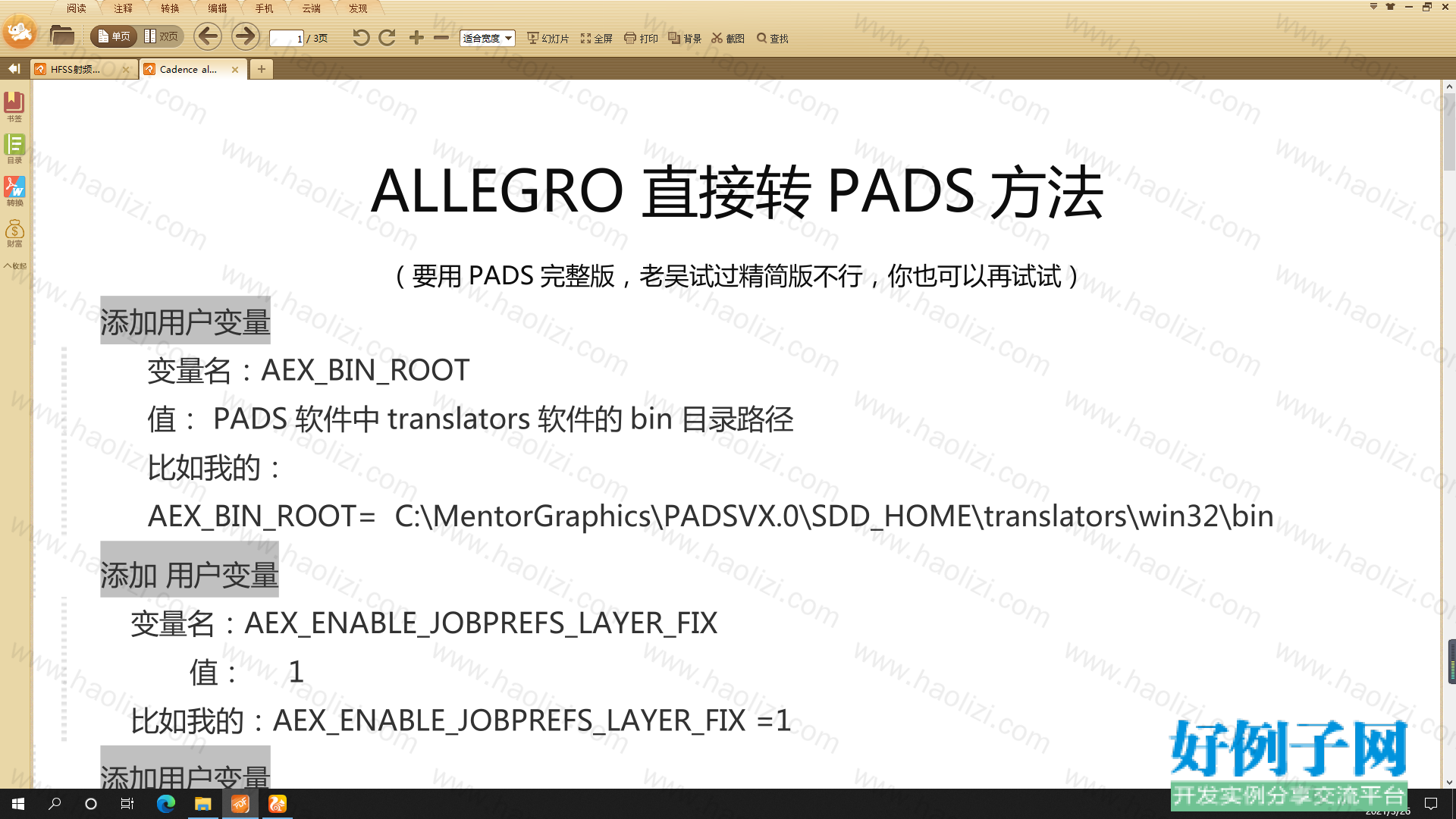This screenshot has width=1456, height=819.
Task: Click the elephant logo app icon
Action: 20,32
